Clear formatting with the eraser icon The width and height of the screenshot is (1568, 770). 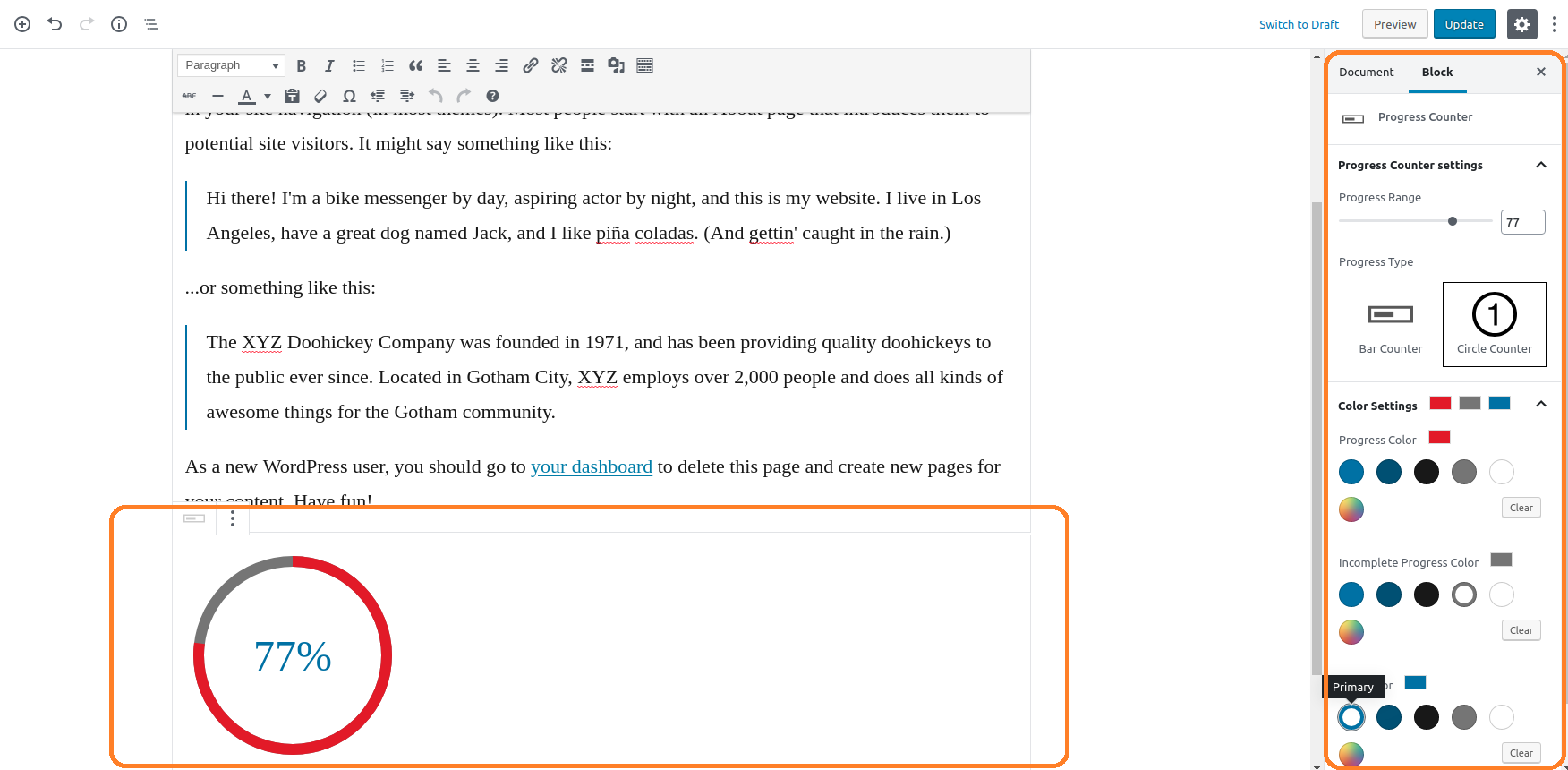[320, 96]
